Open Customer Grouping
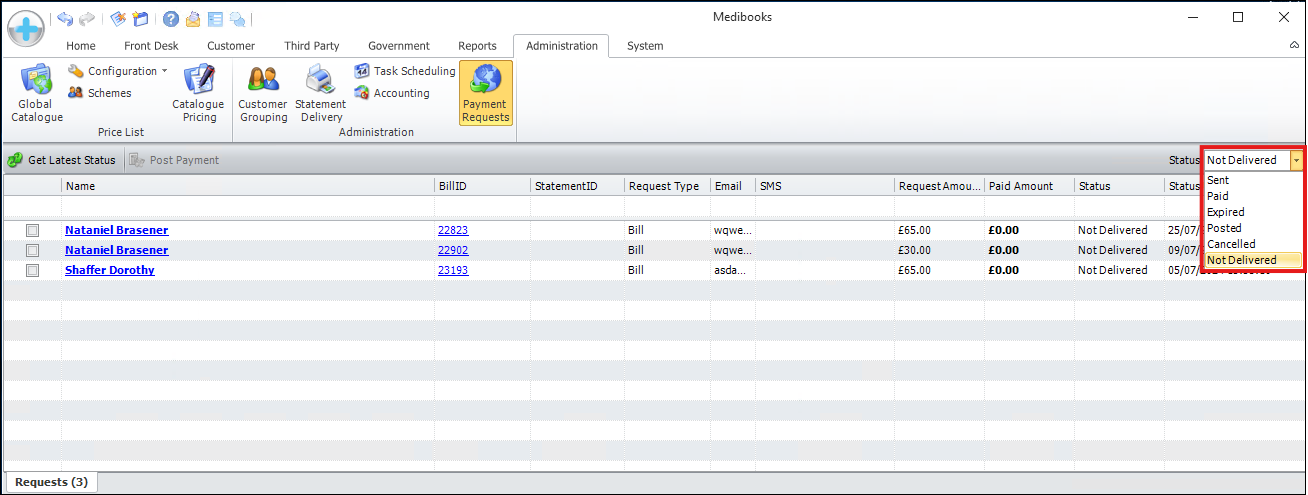This screenshot has width=1308, height=495. (x=263, y=93)
